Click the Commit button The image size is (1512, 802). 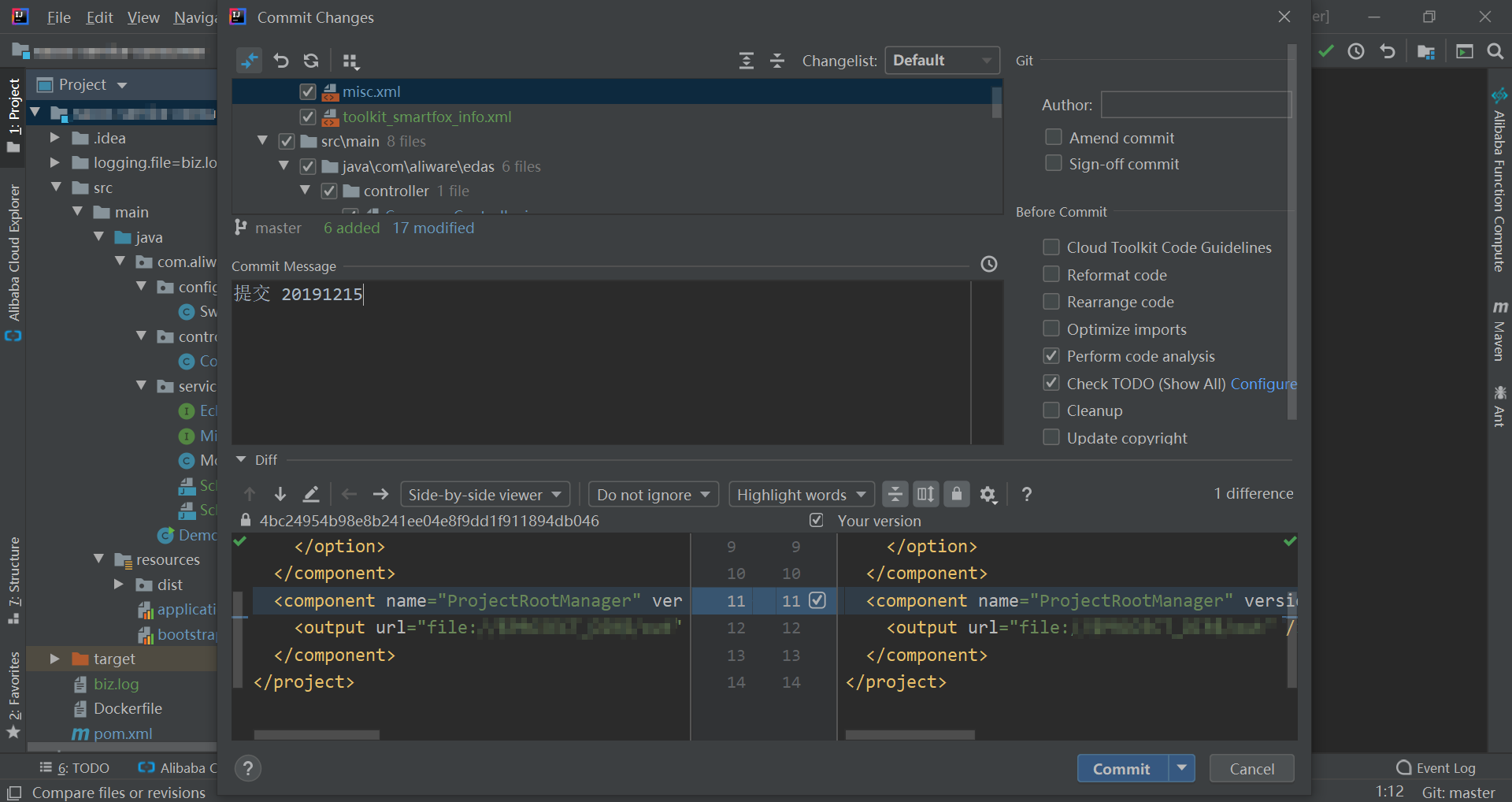pos(1121,769)
